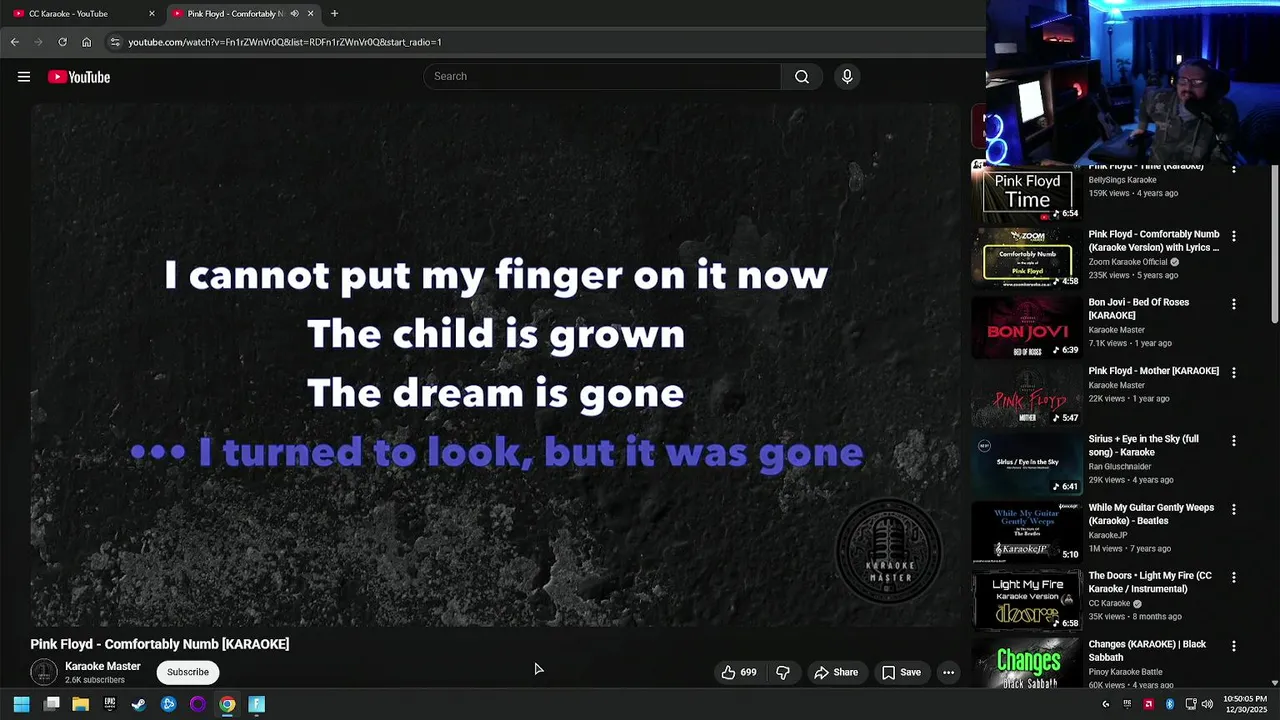The image size is (1280, 720).
Task: Open the Pink Floyd Time thumbnail
Action: click(1027, 192)
